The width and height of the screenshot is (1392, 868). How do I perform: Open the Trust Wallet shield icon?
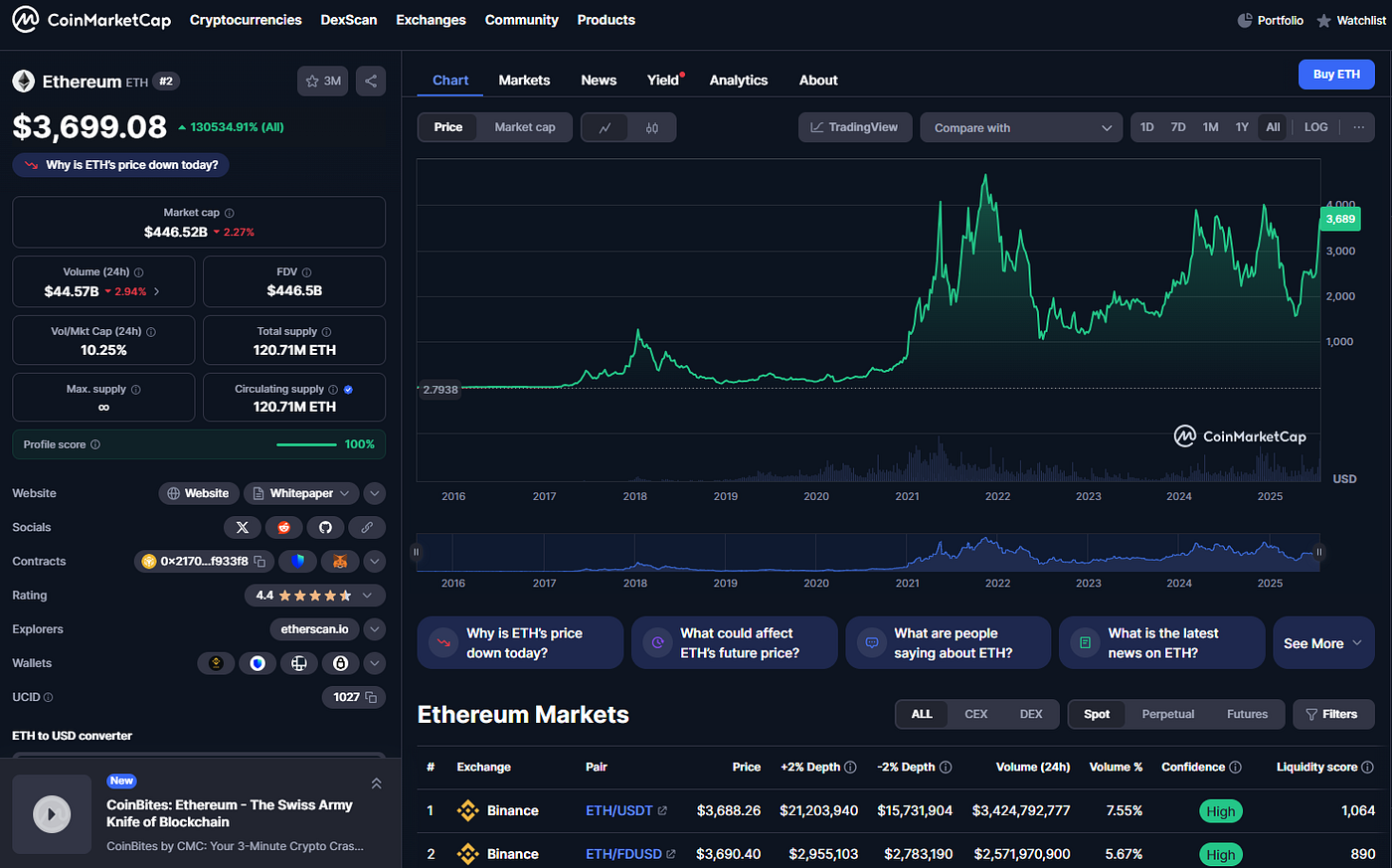tap(258, 663)
